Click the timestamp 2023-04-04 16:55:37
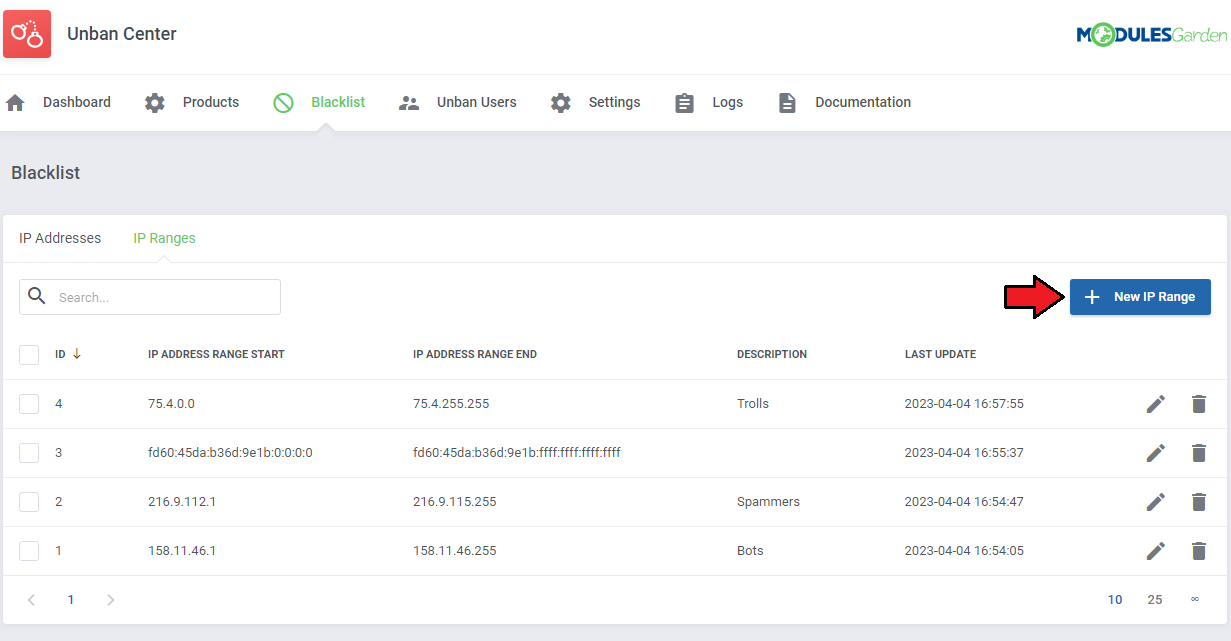The height and width of the screenshot is (641, 1231). pos(964,453)
